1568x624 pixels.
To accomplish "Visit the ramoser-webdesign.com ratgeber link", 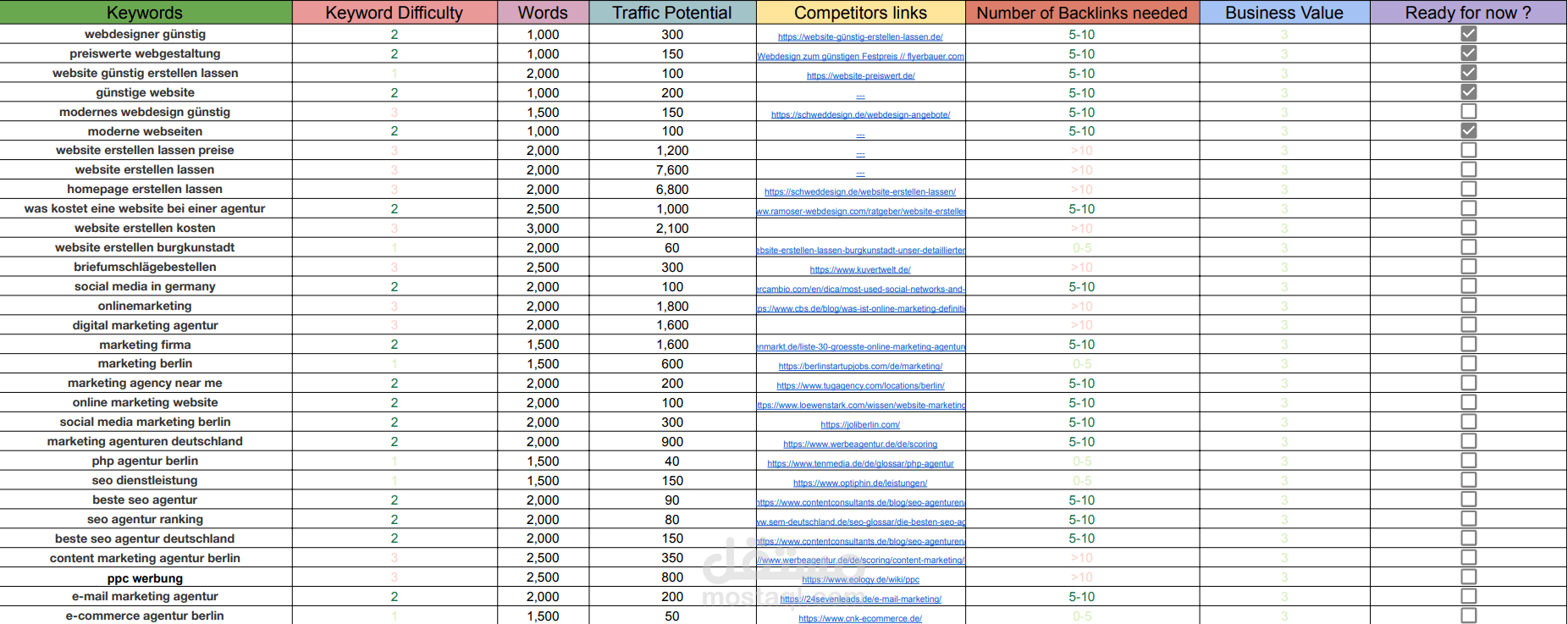I will [x=860, y=212].
